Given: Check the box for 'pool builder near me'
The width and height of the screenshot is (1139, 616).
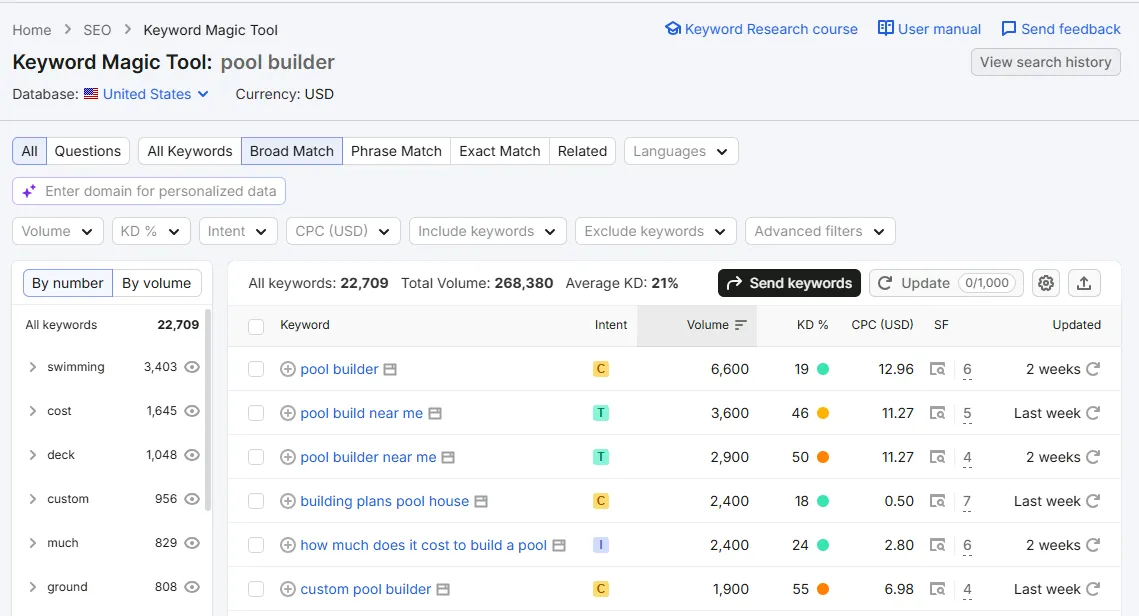Looking at the screenshot, I should pos(256,457).
